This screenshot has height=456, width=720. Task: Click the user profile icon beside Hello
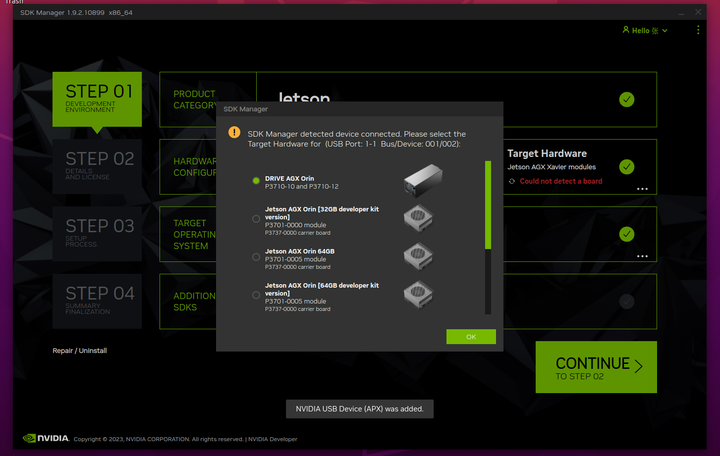[x=625, y=30]
